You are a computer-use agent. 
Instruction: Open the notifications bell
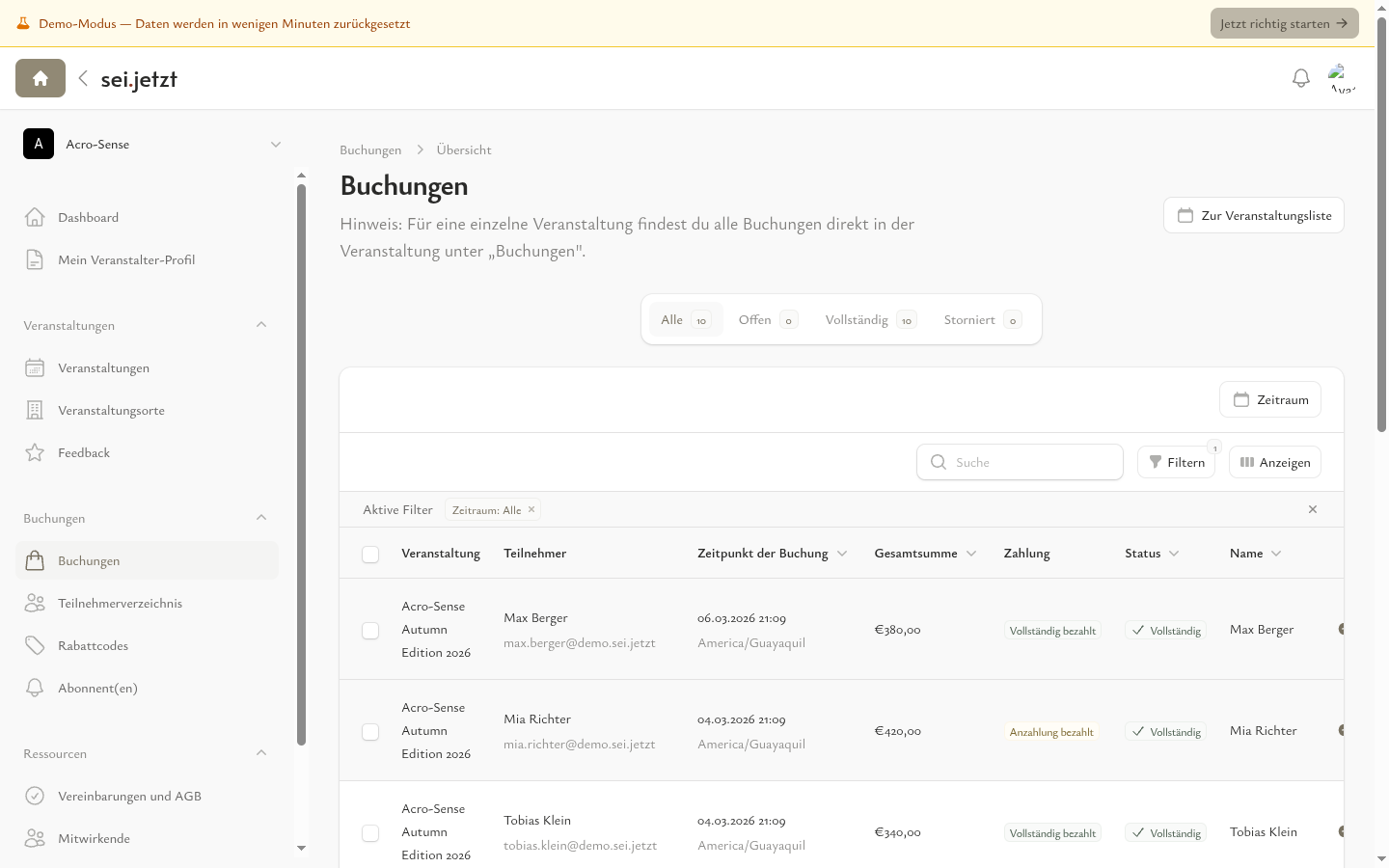pos(1300,78)
